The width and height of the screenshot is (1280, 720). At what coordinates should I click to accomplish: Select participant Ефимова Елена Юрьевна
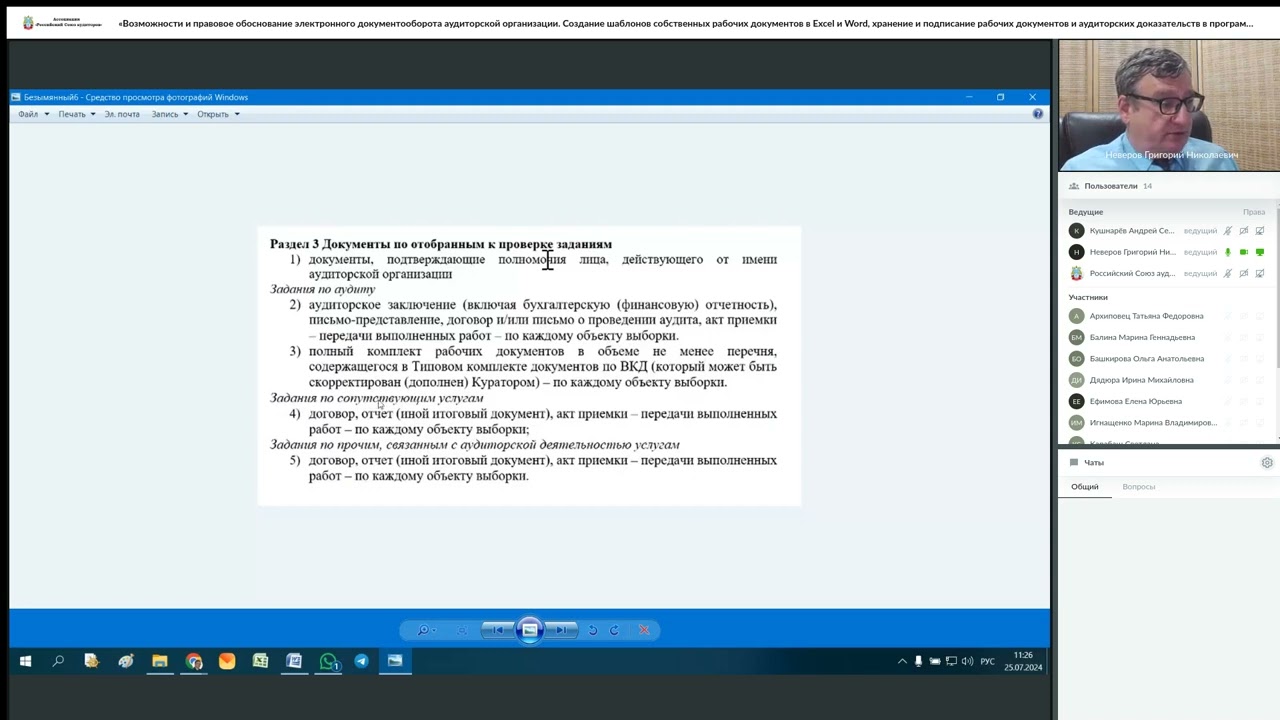[1135, 401]
